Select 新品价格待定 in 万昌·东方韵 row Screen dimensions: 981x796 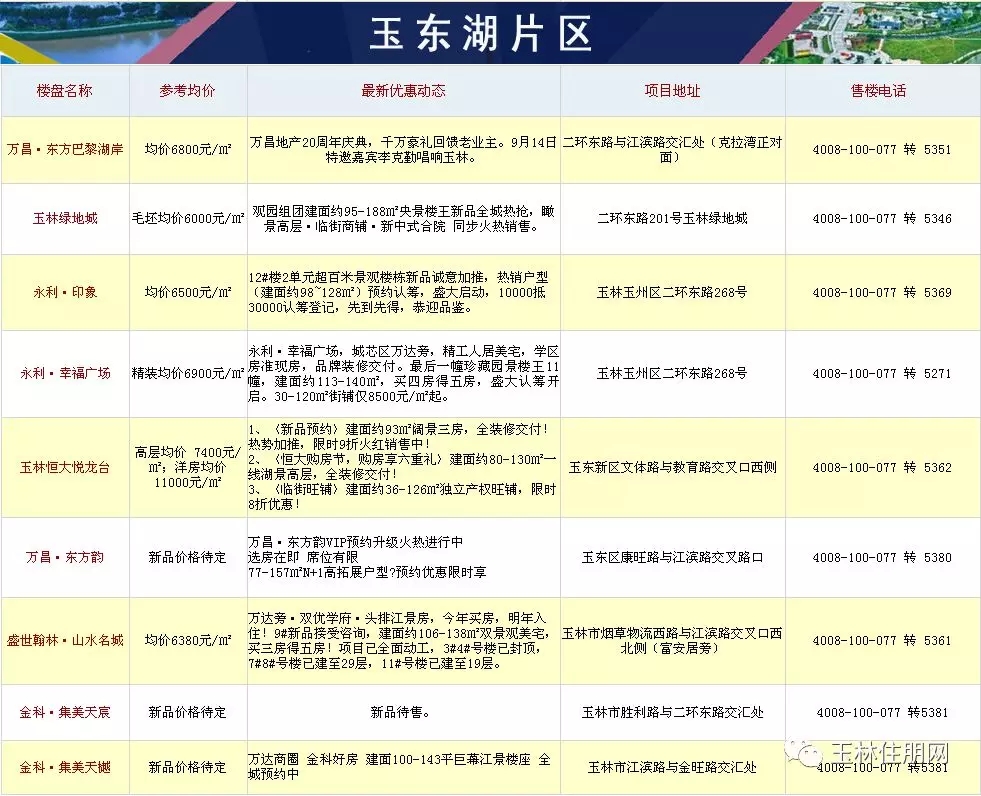[x=188, y=557]
